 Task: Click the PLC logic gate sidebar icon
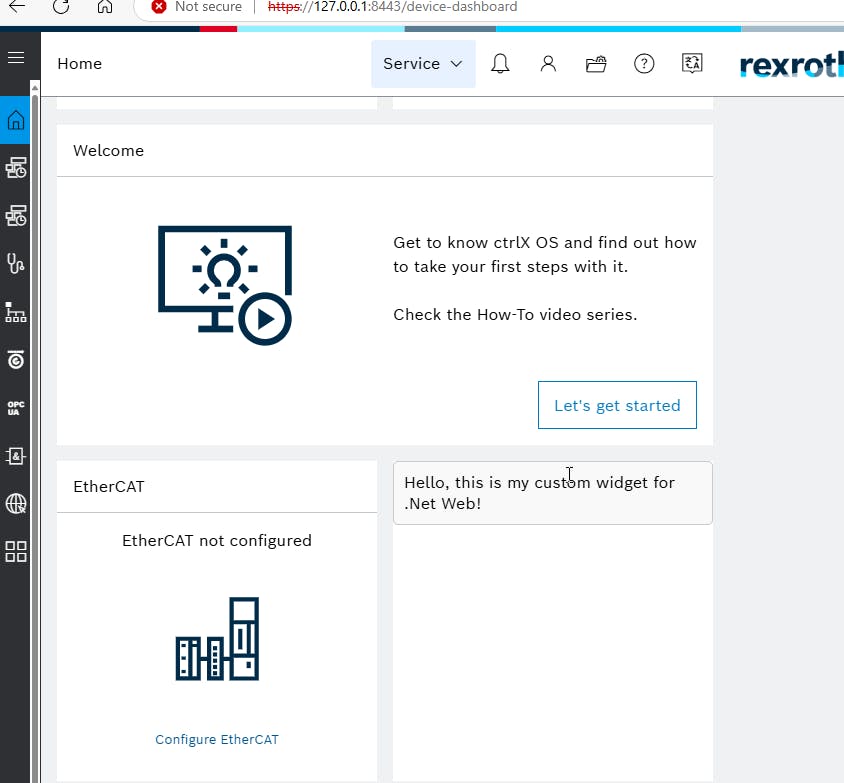point(16,456)
